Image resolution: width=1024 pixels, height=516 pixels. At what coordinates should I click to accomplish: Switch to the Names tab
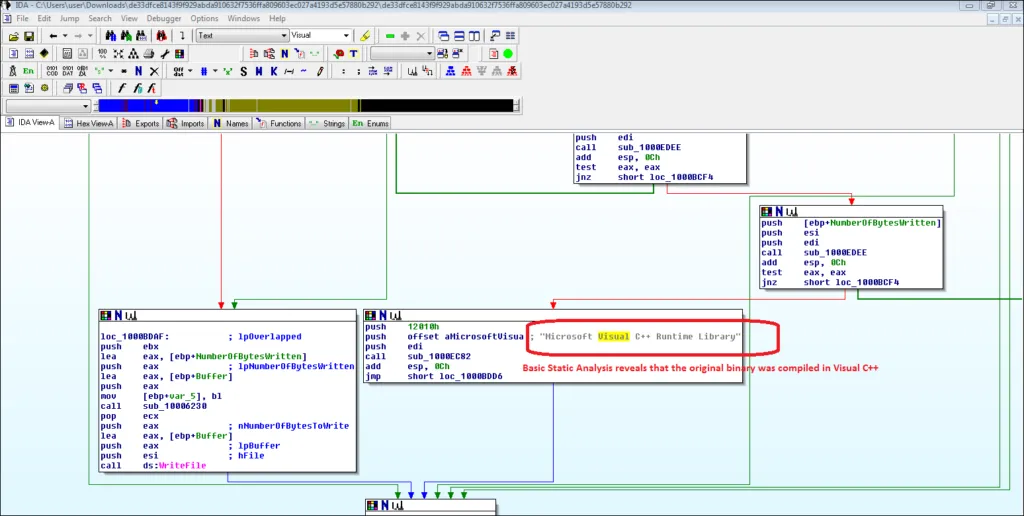click(231, 123)
